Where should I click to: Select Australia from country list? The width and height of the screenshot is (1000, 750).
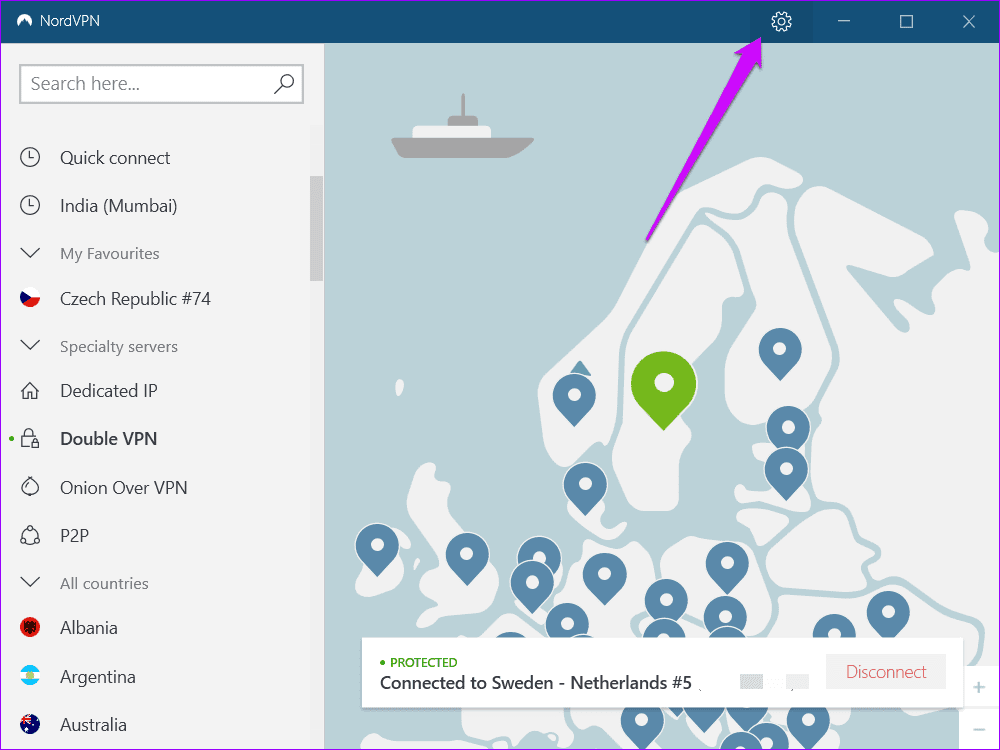click(x=93, y=724)
